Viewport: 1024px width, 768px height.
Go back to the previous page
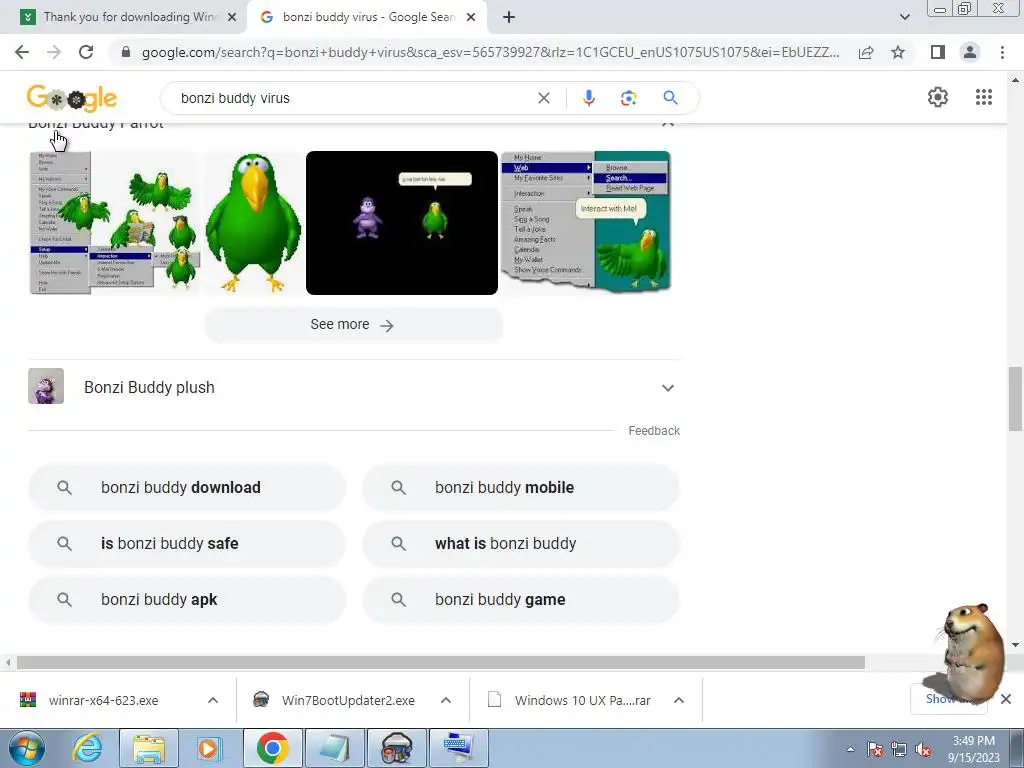[x=22, y=52]
